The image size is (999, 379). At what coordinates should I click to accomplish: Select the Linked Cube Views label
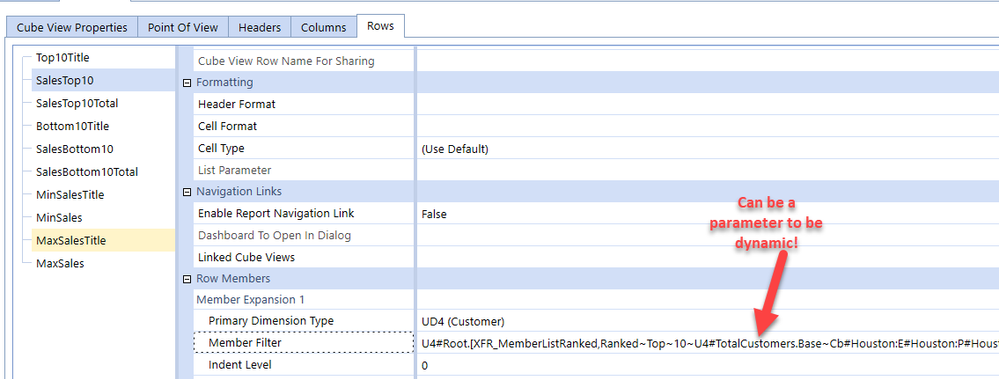click(247, 257)
